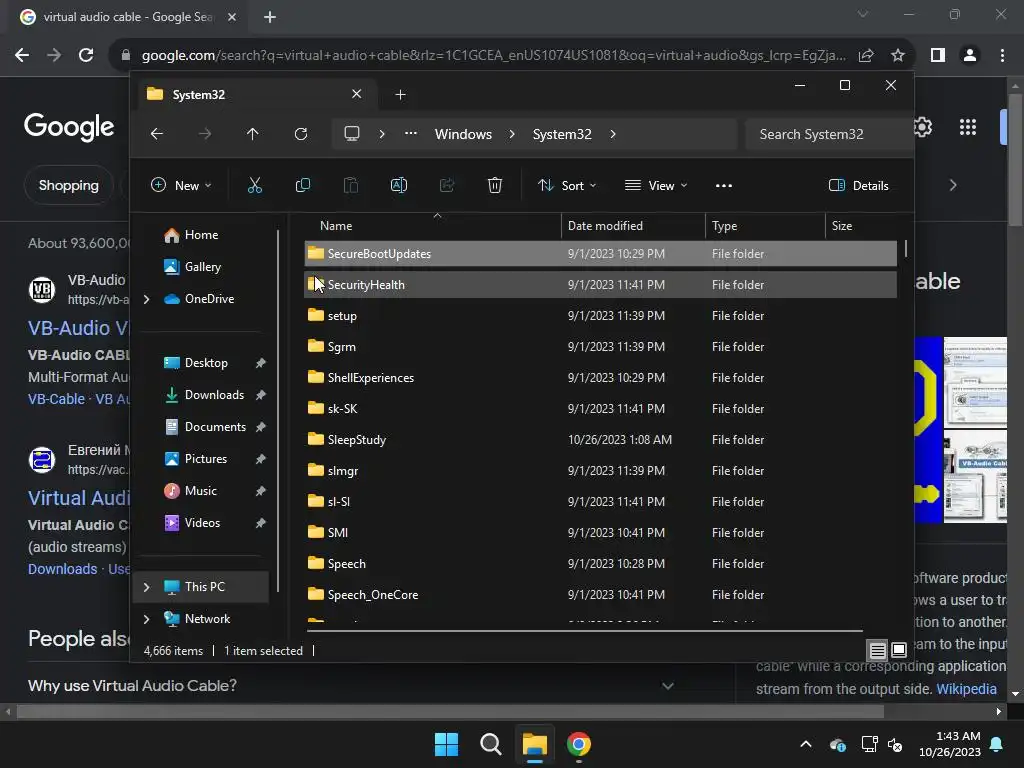Open Google settings gear icon

923,127
